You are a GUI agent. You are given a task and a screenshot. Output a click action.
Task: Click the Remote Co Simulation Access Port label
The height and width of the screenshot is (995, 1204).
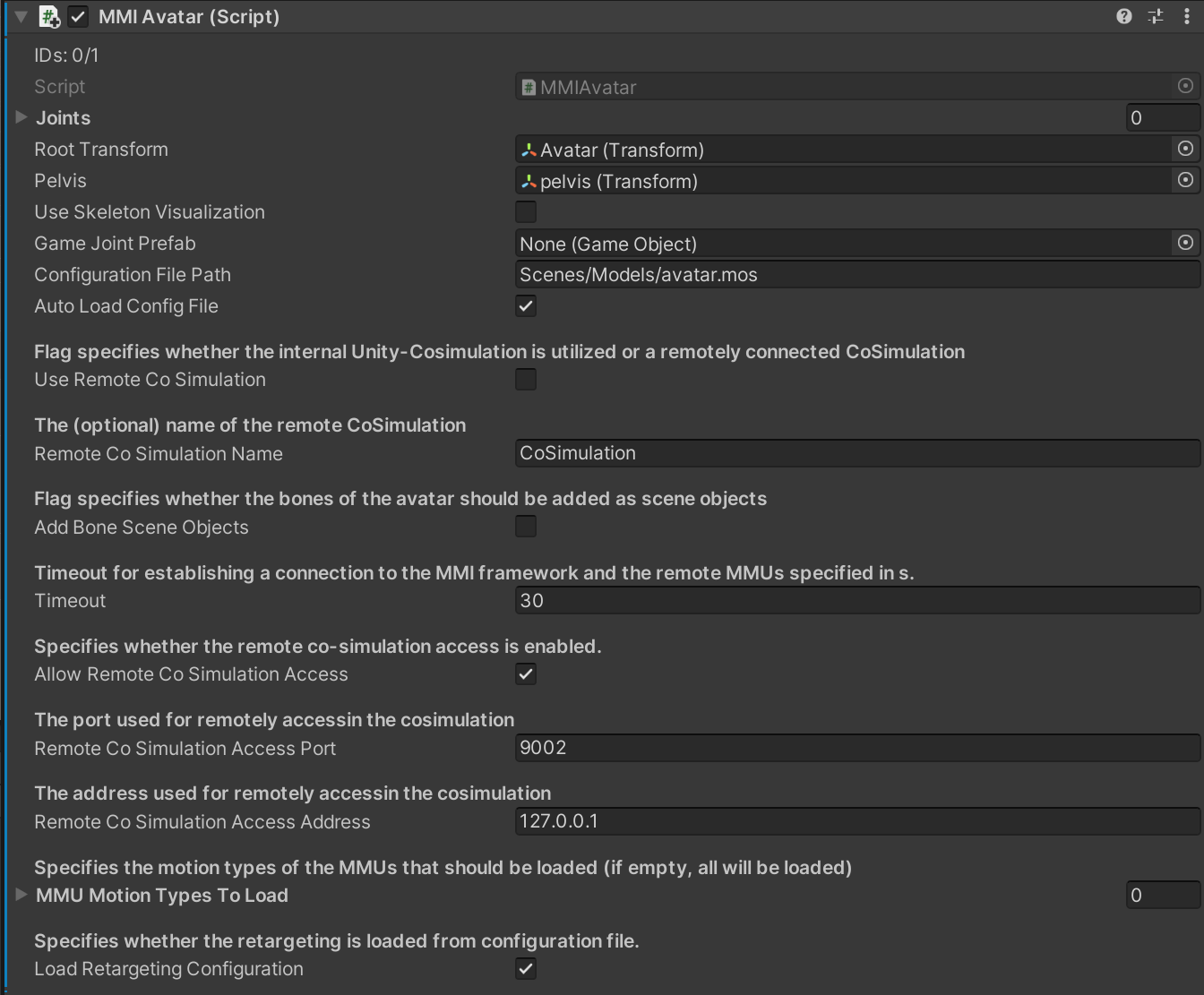tap(185, 748)
